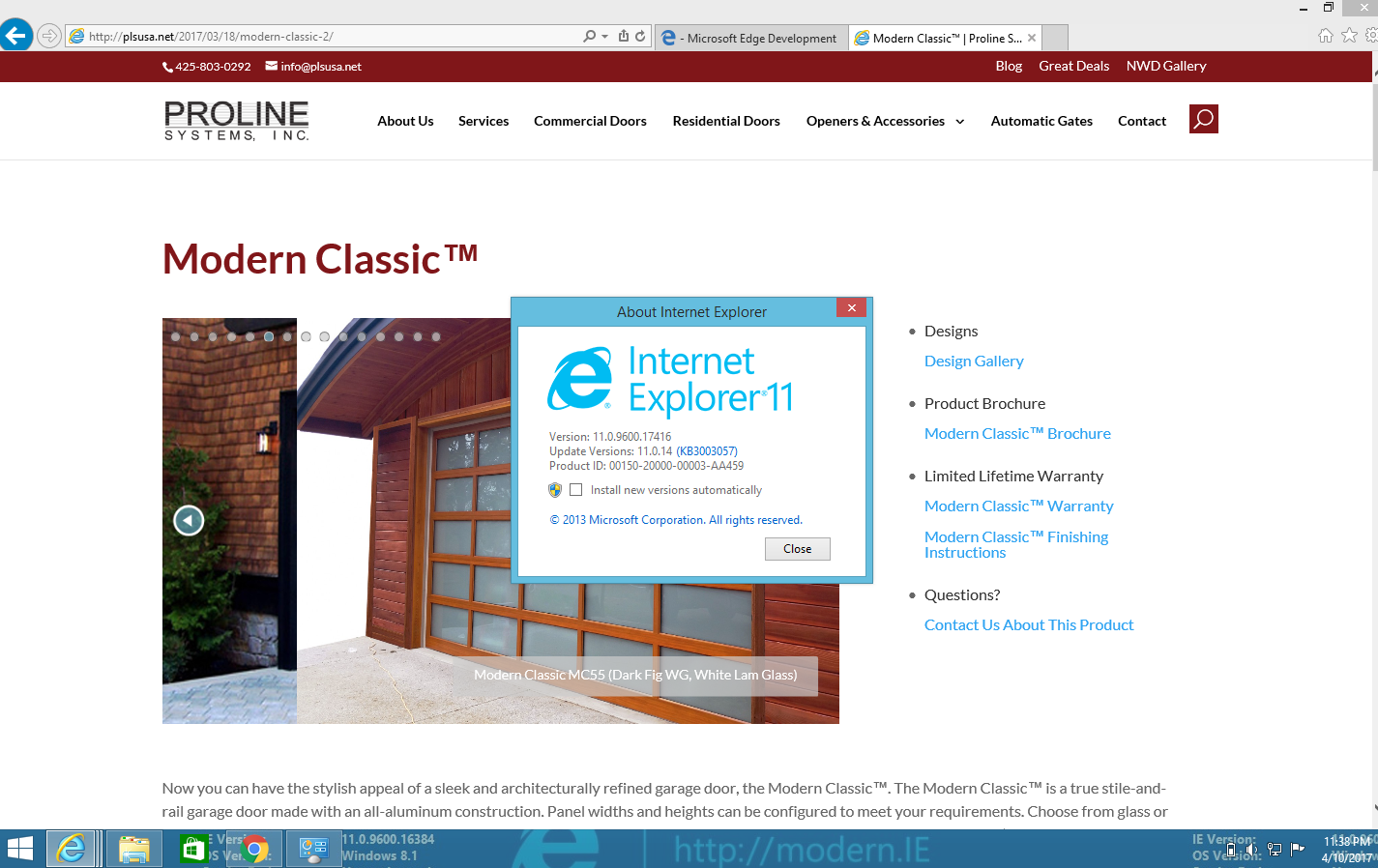Open a new tab with the blank tab button
1378x868 pixels.
1056,38
